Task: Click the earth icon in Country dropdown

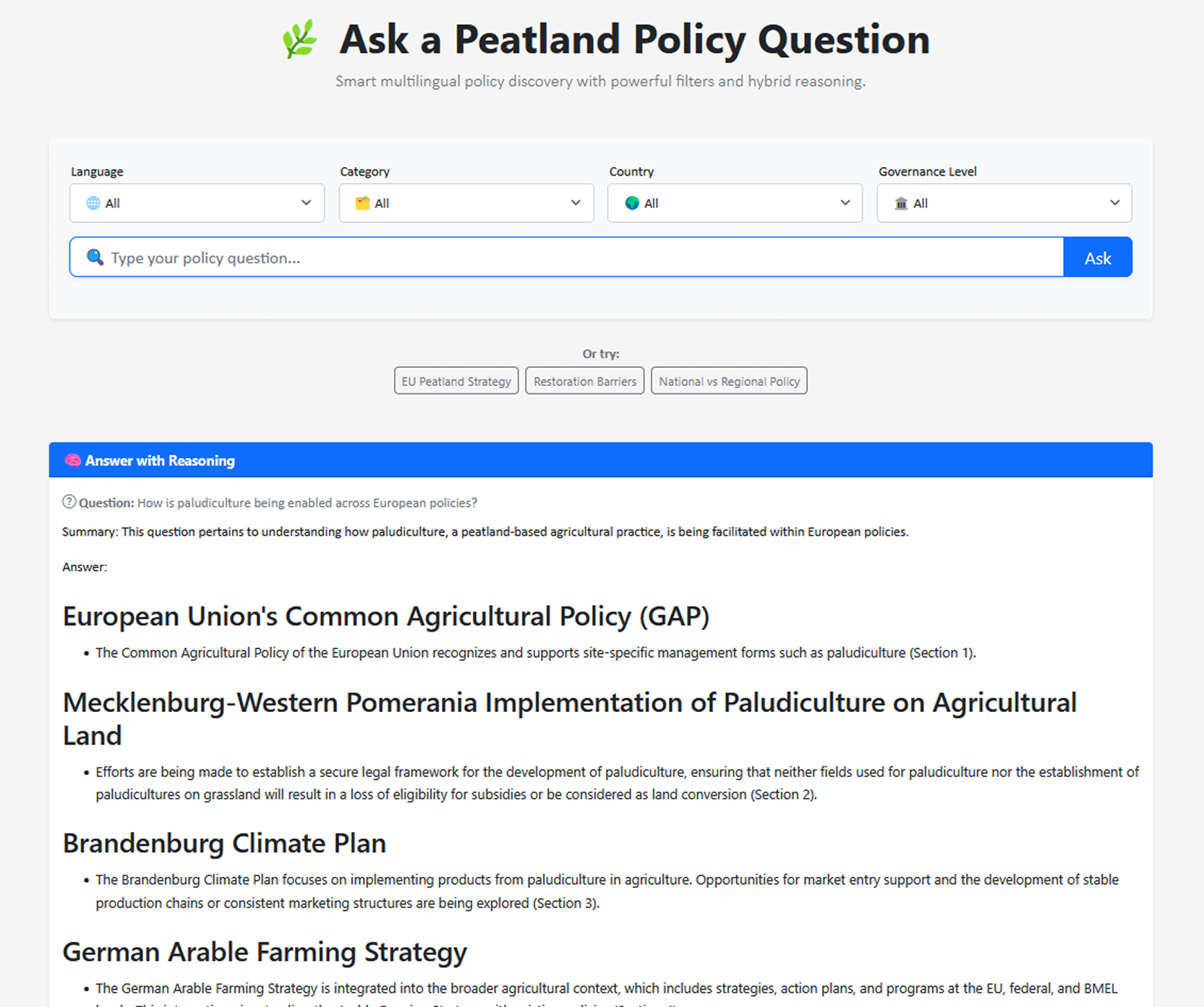Action: click(632, 203)
